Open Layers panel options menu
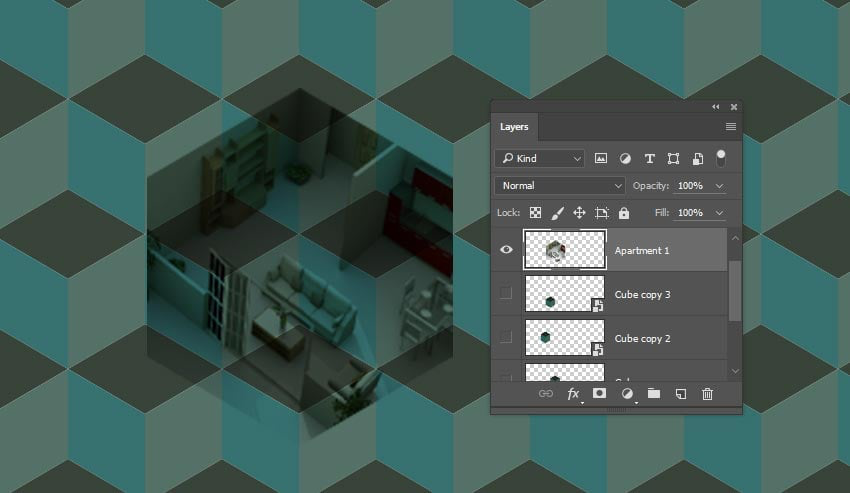850x493 pixels. coord(731,126)
